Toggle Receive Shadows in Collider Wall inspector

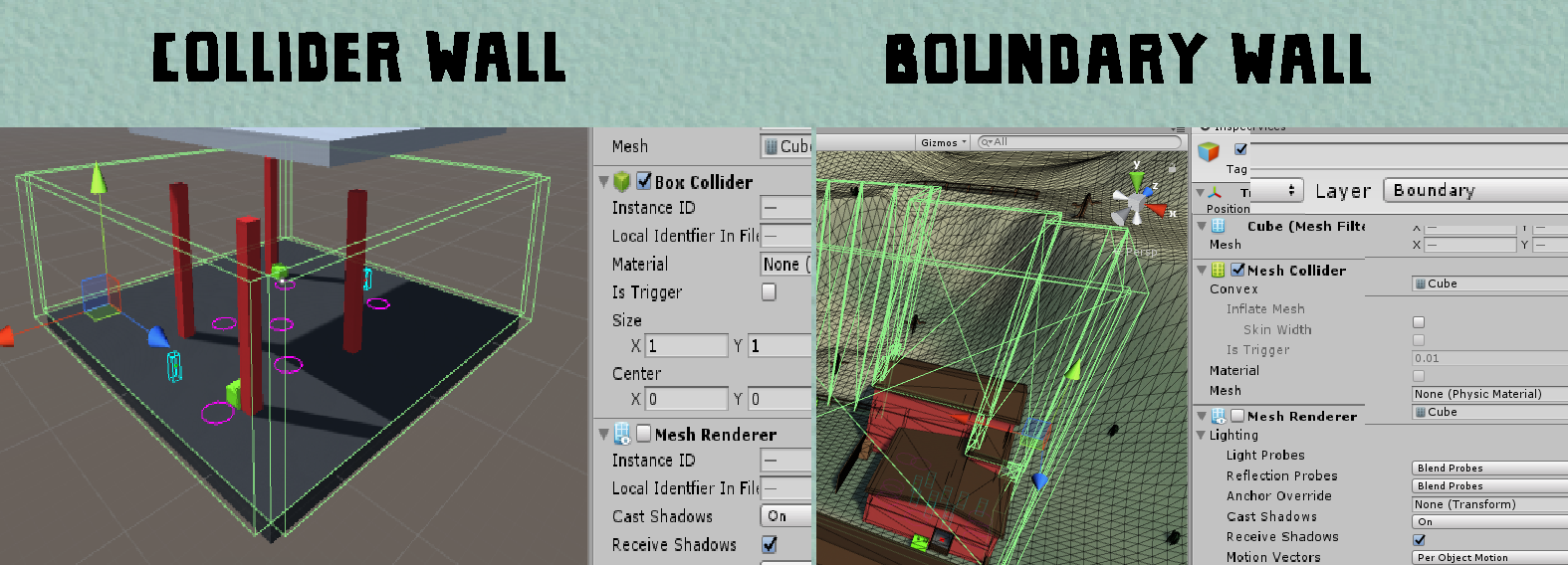pos(769,544)
